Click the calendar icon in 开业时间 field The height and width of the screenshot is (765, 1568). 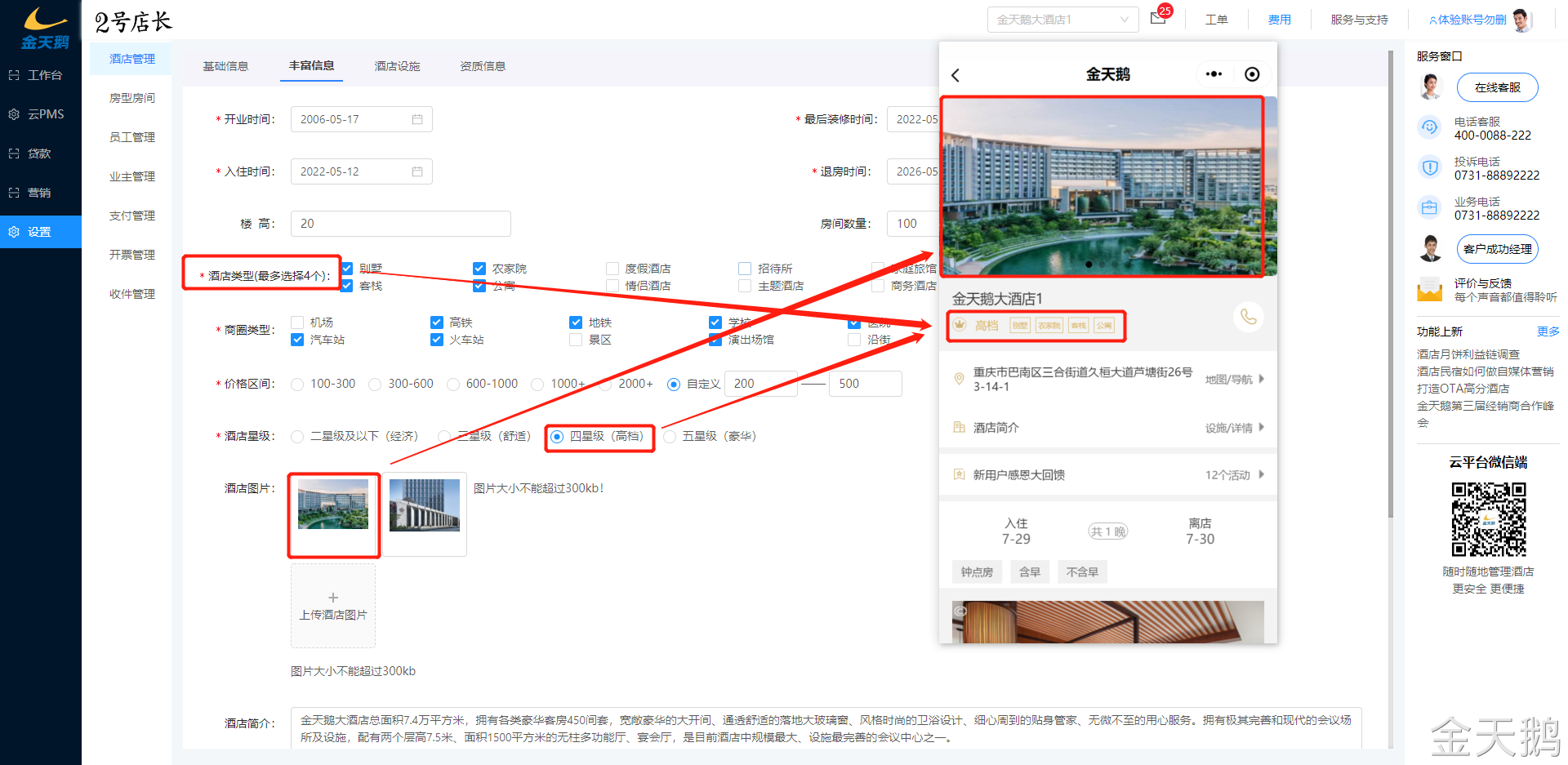point(417,119)
